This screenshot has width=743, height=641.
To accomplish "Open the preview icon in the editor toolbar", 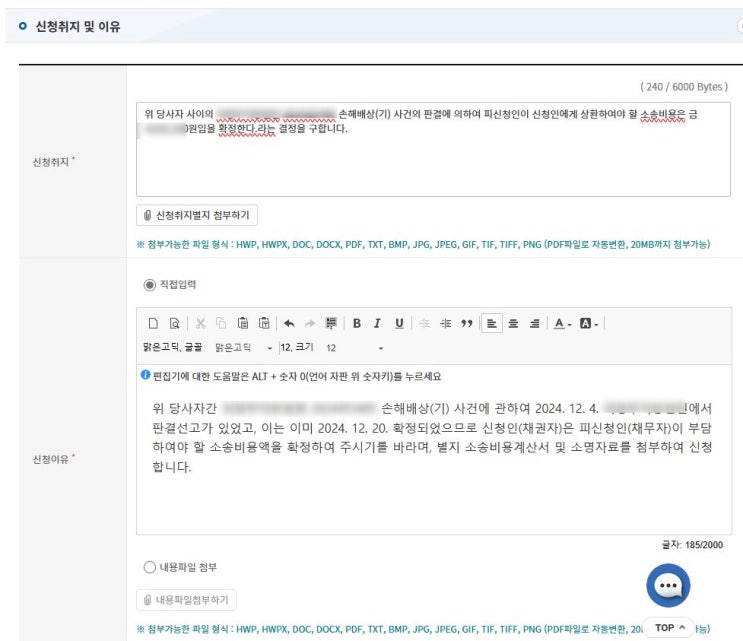I will click(x=174, y=323).
